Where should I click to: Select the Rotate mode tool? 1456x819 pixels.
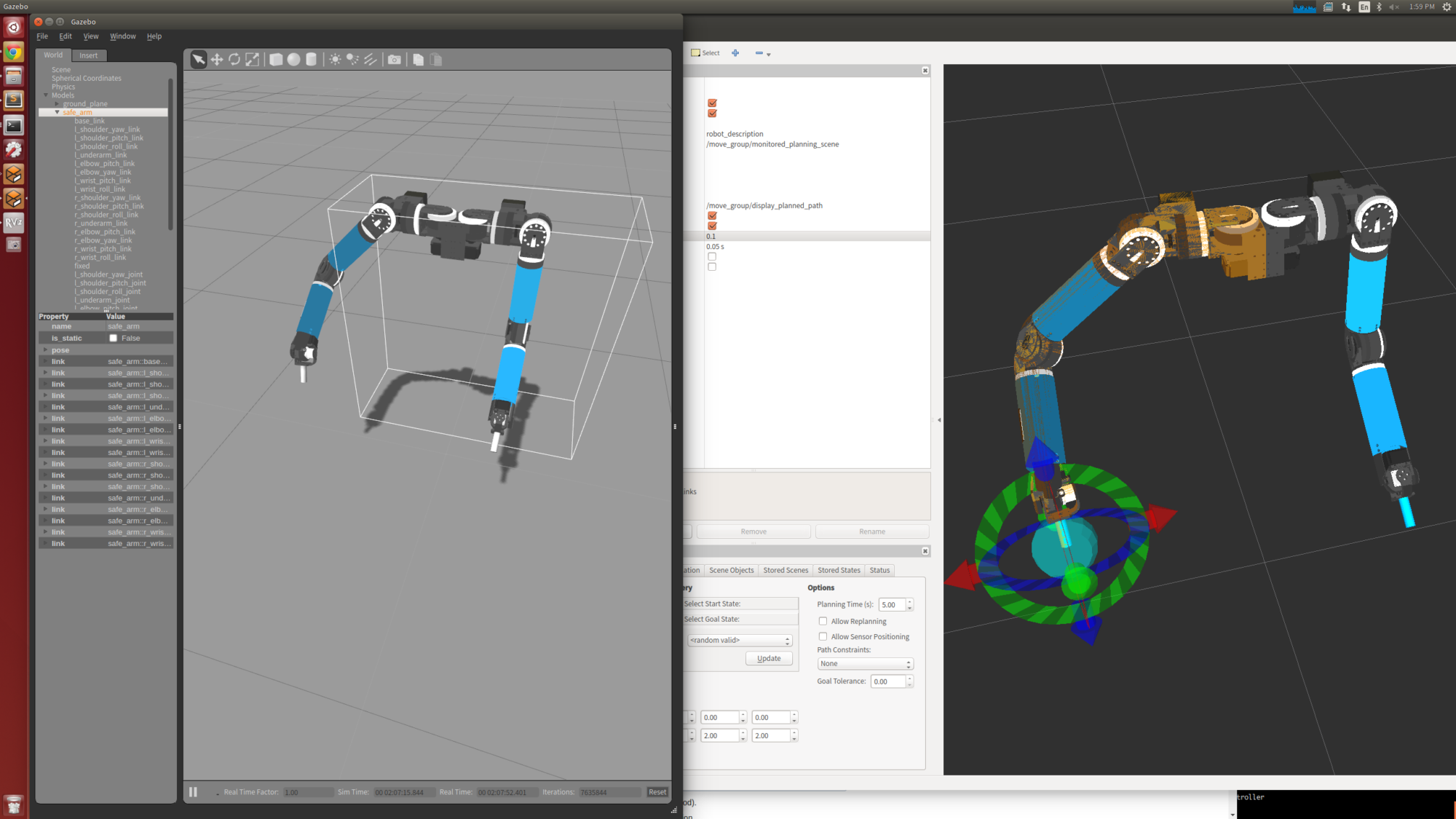click(x=234, y=60)
